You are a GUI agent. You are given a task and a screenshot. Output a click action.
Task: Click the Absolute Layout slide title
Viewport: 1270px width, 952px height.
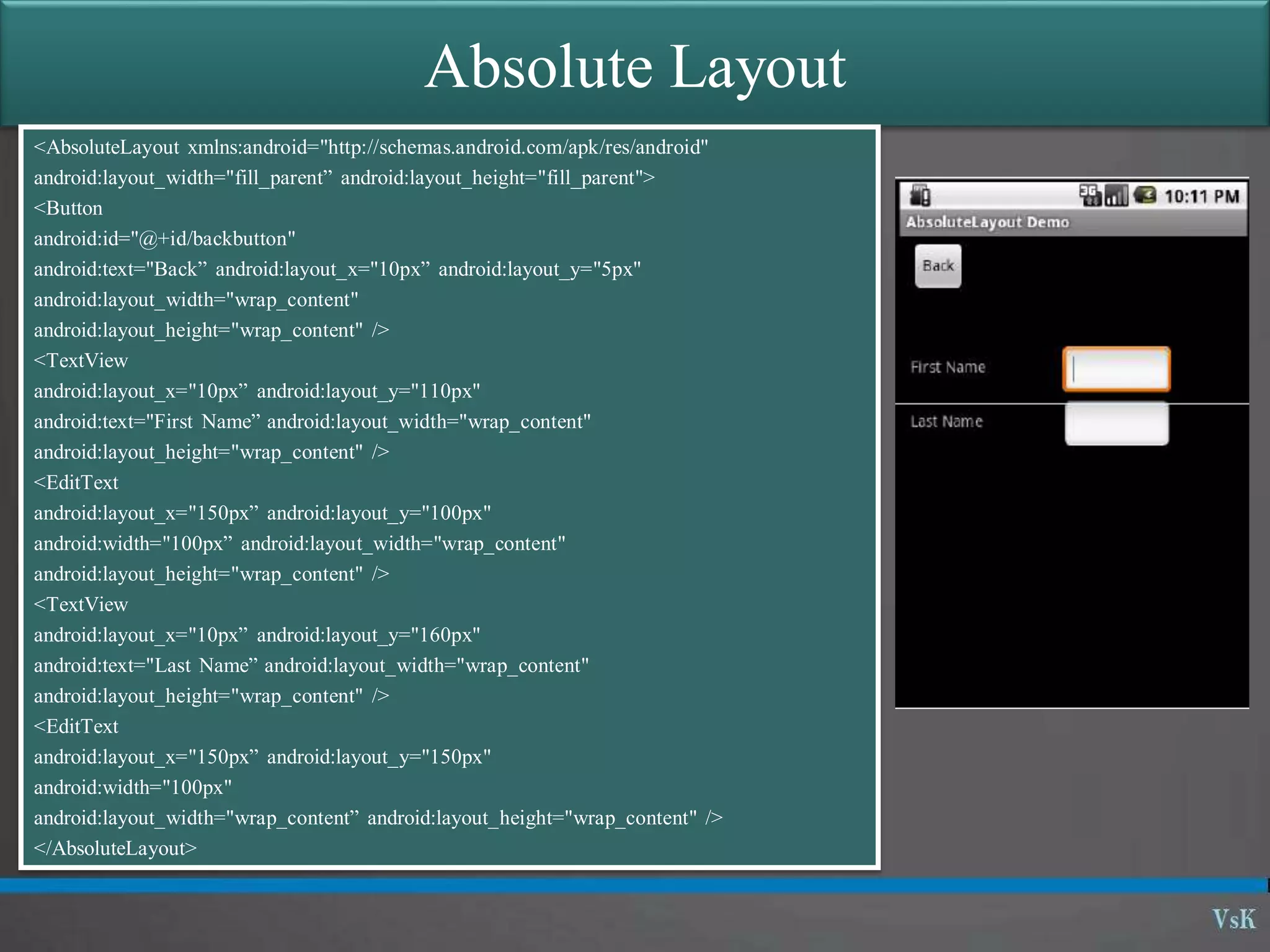(x=635, y=67)
